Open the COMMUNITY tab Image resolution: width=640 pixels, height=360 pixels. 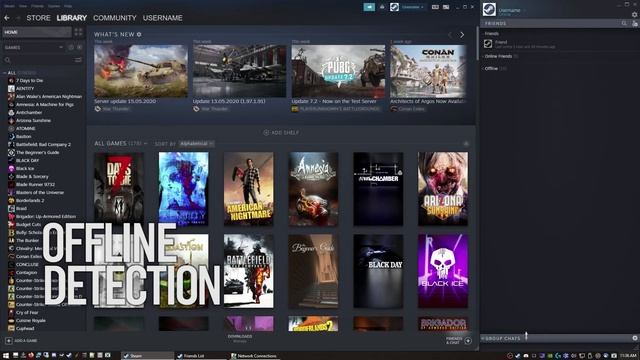click(x=115, y=18)
